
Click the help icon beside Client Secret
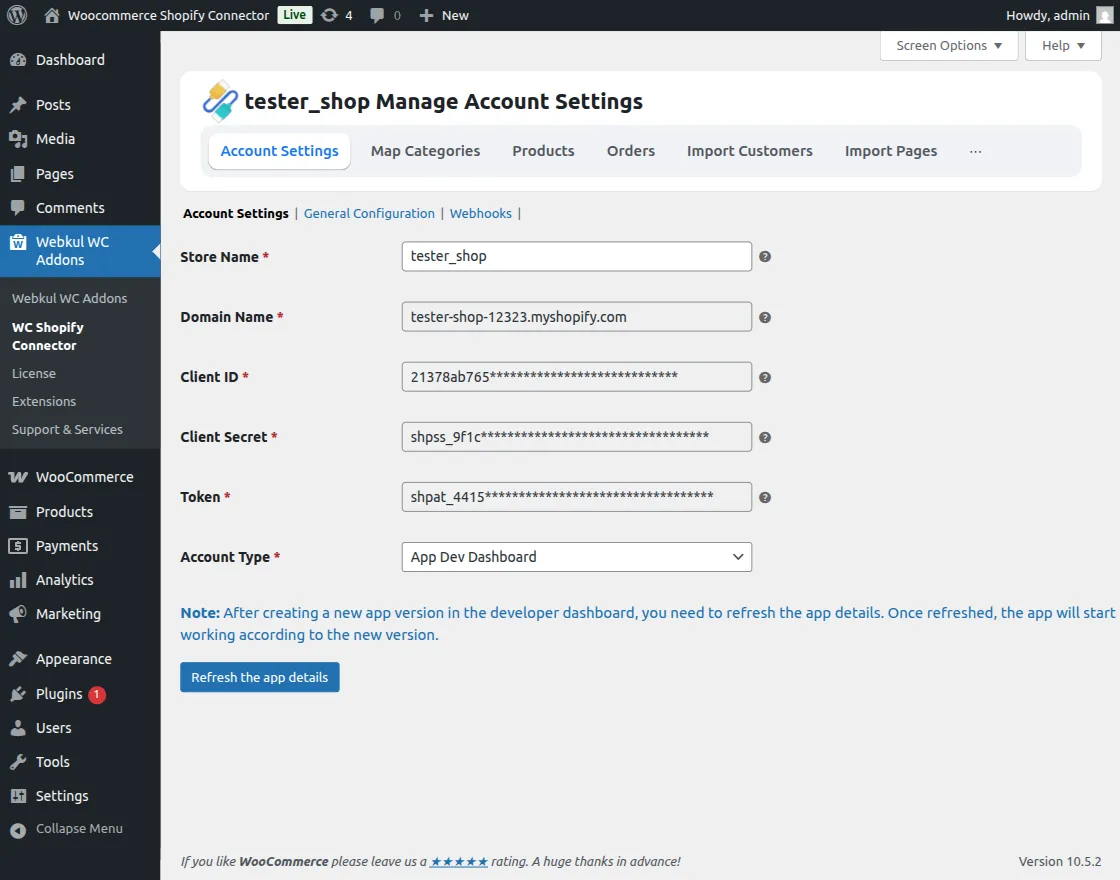(x=765, y=437)
